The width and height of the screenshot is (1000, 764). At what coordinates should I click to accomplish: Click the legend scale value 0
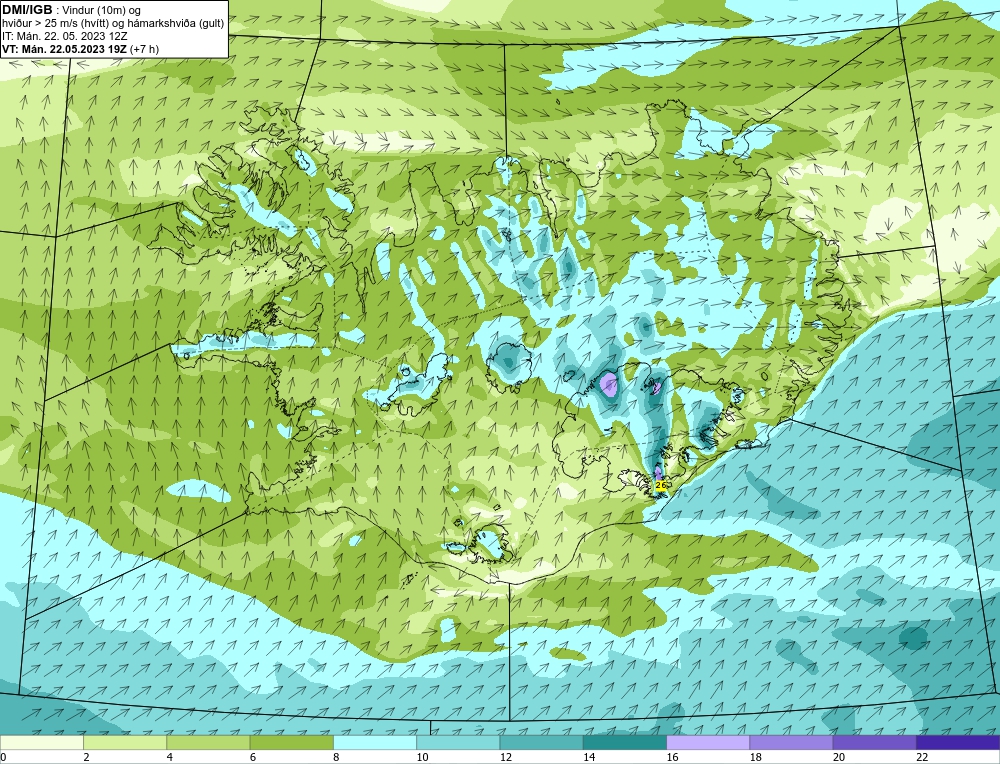[3, 757]
